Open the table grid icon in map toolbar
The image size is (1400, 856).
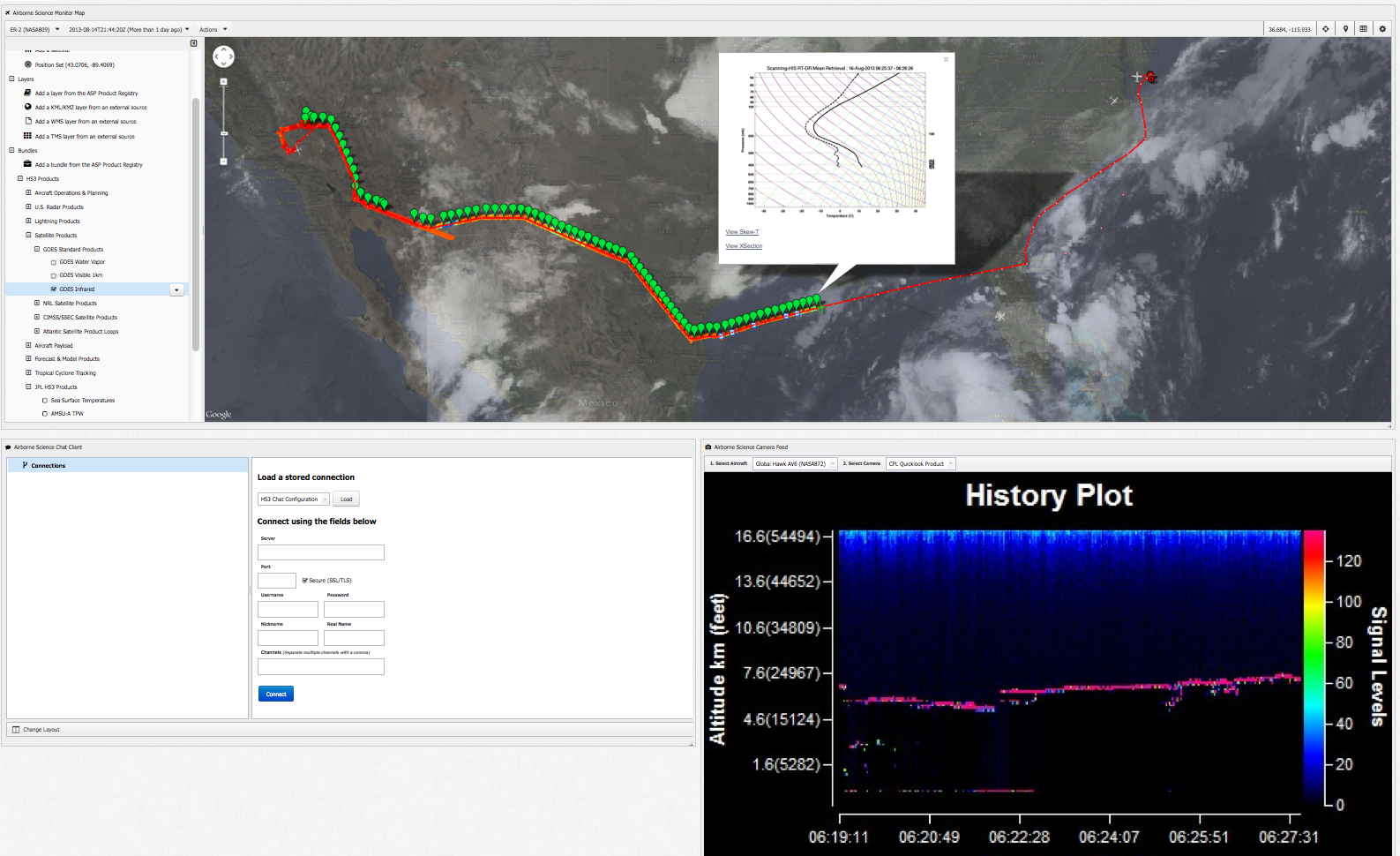click(1364, 29)
